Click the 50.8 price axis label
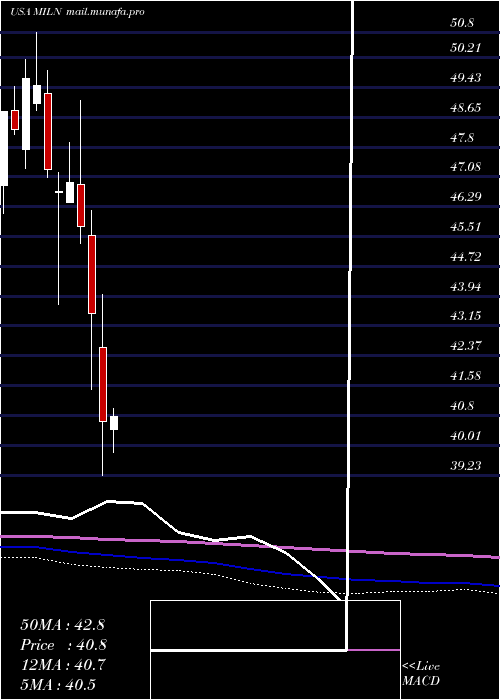 tap(462, 23)
